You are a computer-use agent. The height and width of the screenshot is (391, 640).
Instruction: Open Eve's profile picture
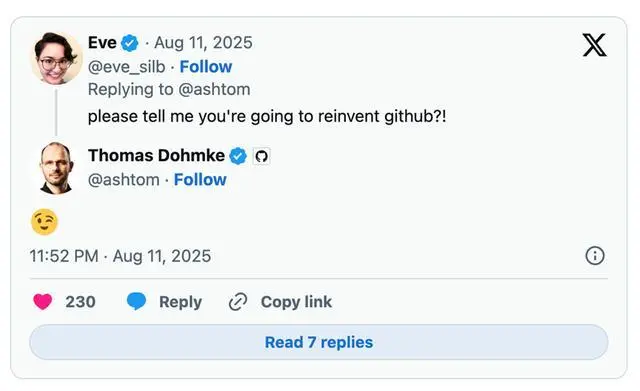tap(56, 58)
